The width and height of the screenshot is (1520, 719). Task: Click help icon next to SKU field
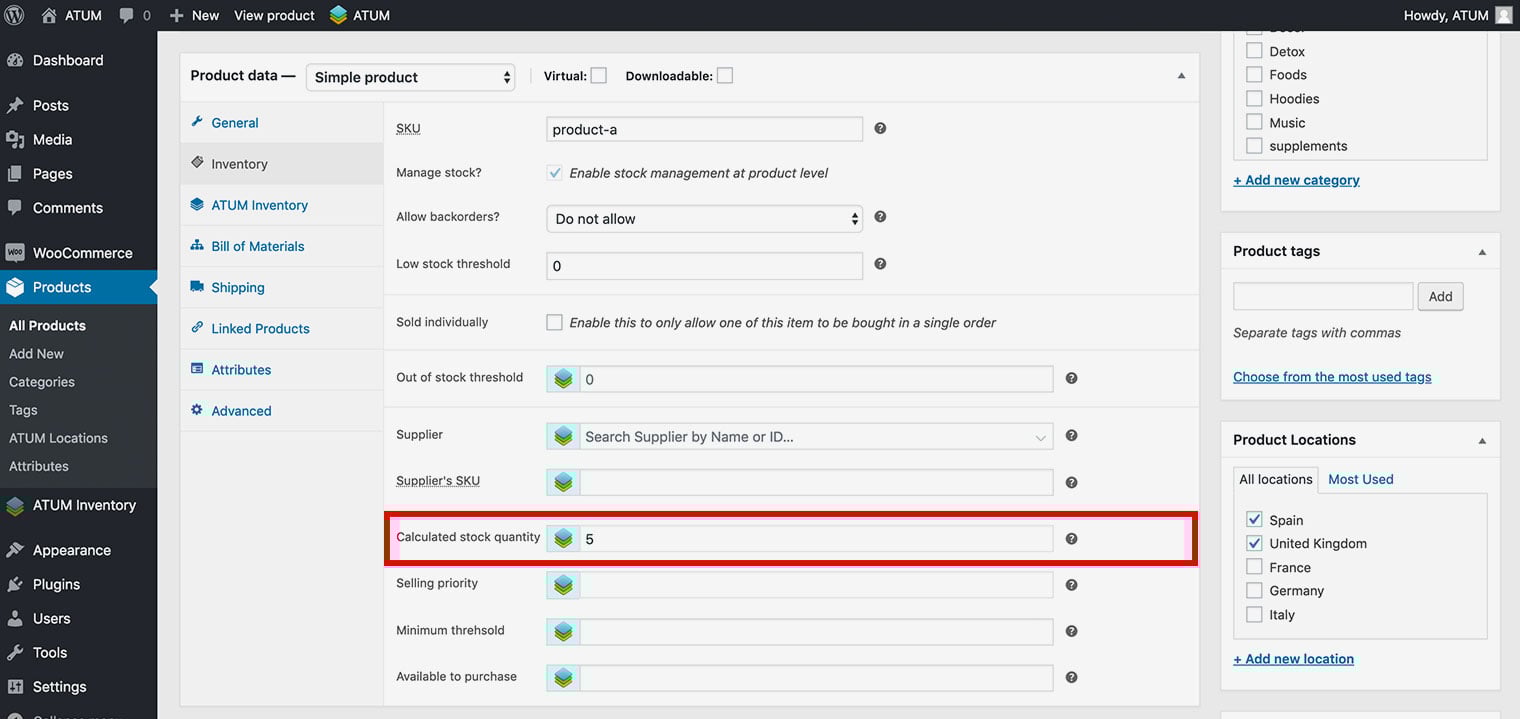pyautogui.click(x=880, y=128)
